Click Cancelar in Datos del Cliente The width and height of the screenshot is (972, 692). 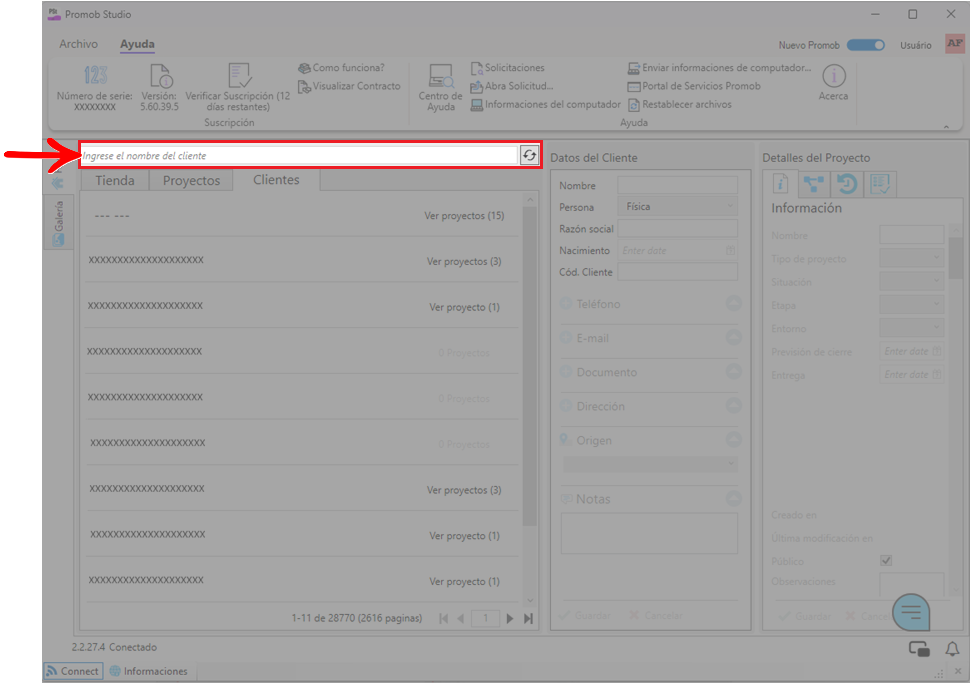(x=656, y=615)
